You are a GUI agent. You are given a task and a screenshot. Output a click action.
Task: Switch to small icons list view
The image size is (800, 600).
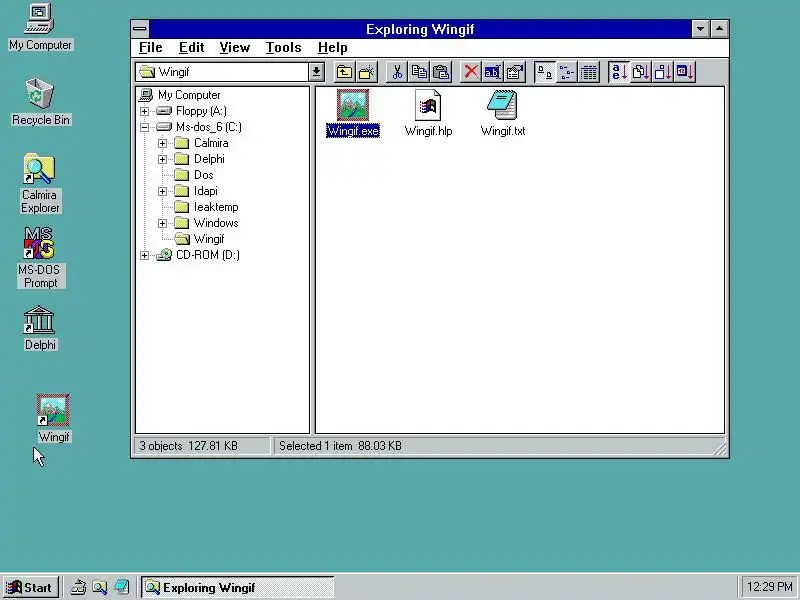[566, 72]
